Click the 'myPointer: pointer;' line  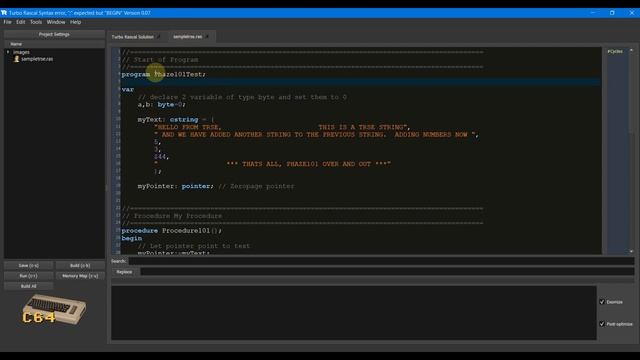[x=176, y=186]
